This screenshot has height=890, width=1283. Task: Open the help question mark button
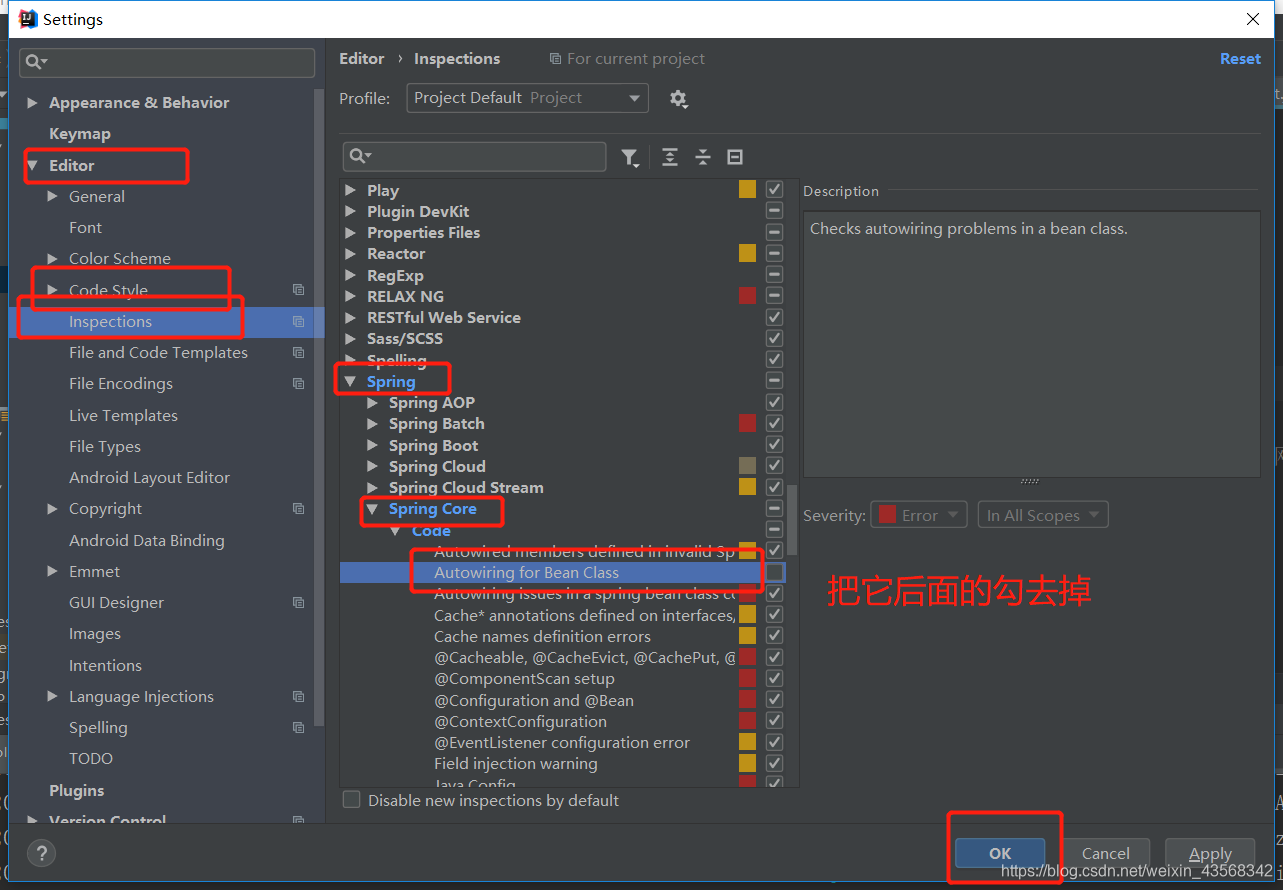click(x=40, y=853)
